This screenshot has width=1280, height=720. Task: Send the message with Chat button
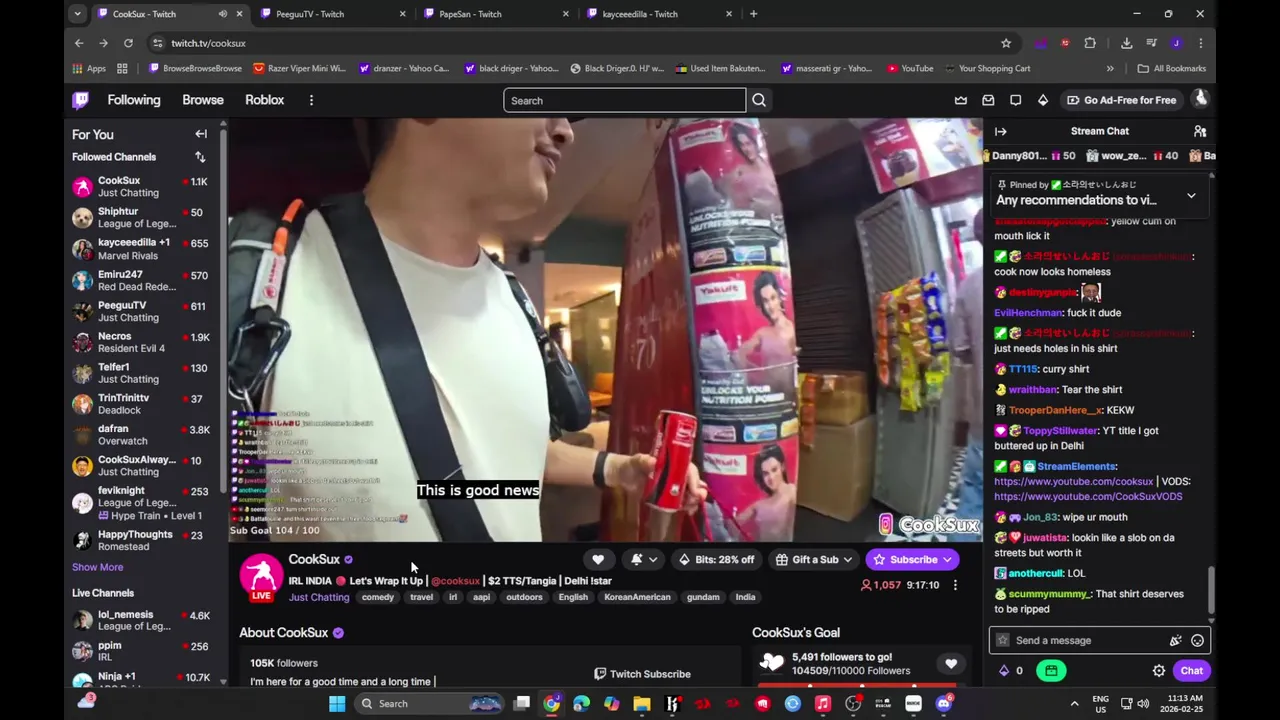click(x=1191, y=671)
